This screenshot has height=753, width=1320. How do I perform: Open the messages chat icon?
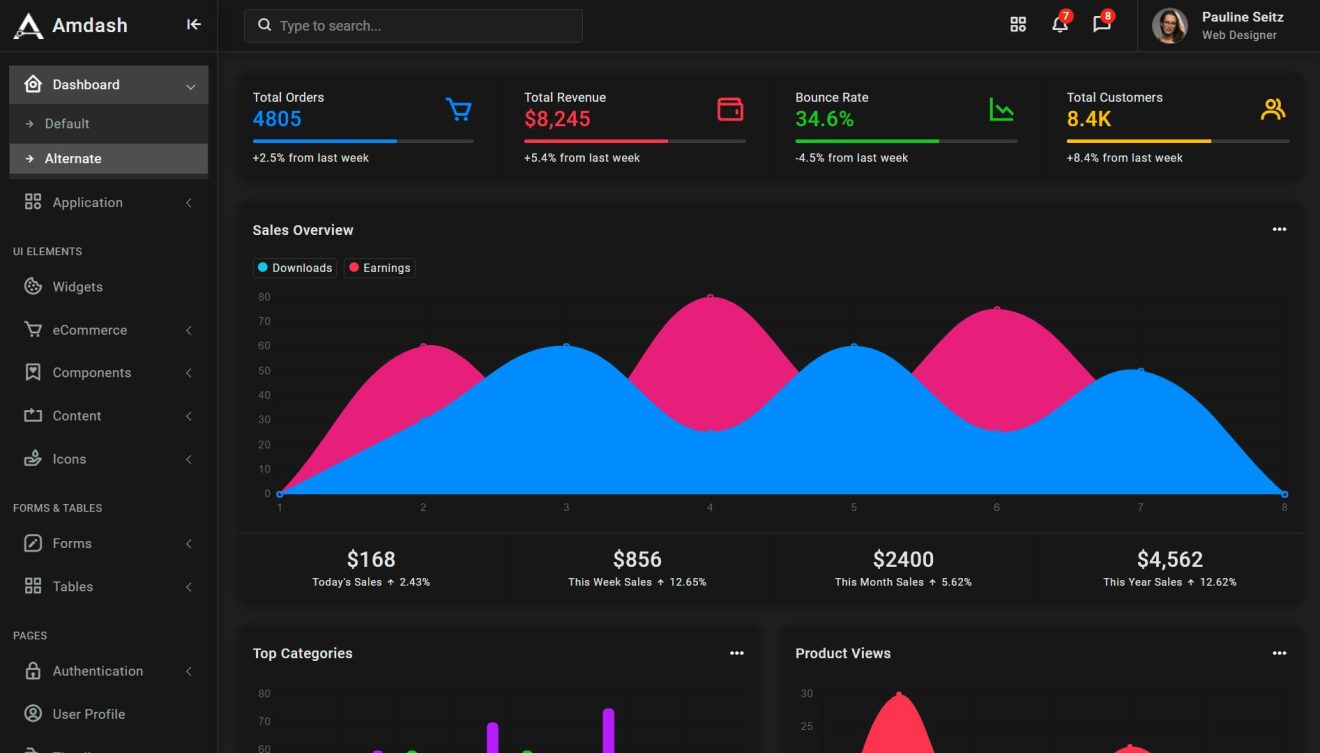(1101, 25)
